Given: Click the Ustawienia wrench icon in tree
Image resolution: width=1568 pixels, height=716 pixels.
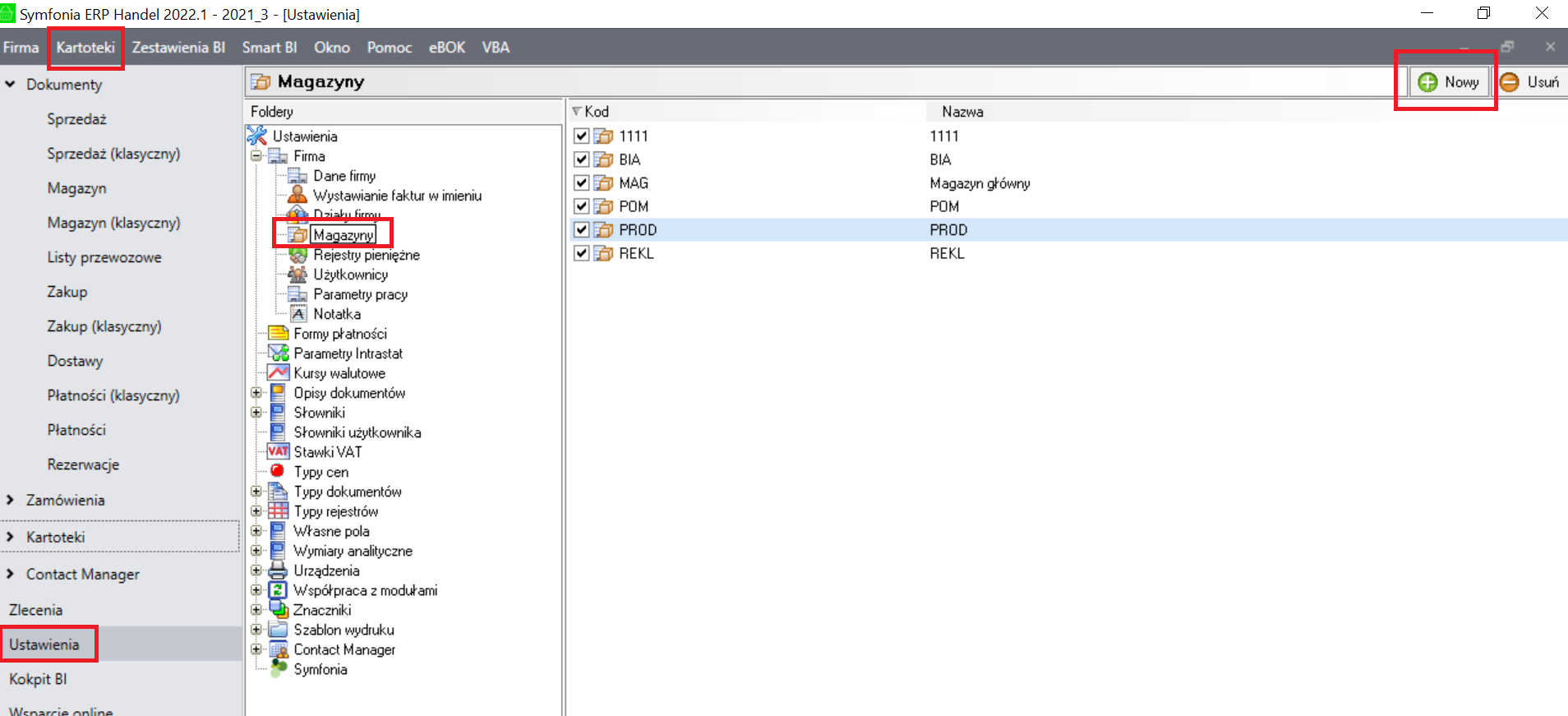Looking at the screenshot, I should (257, 136).
